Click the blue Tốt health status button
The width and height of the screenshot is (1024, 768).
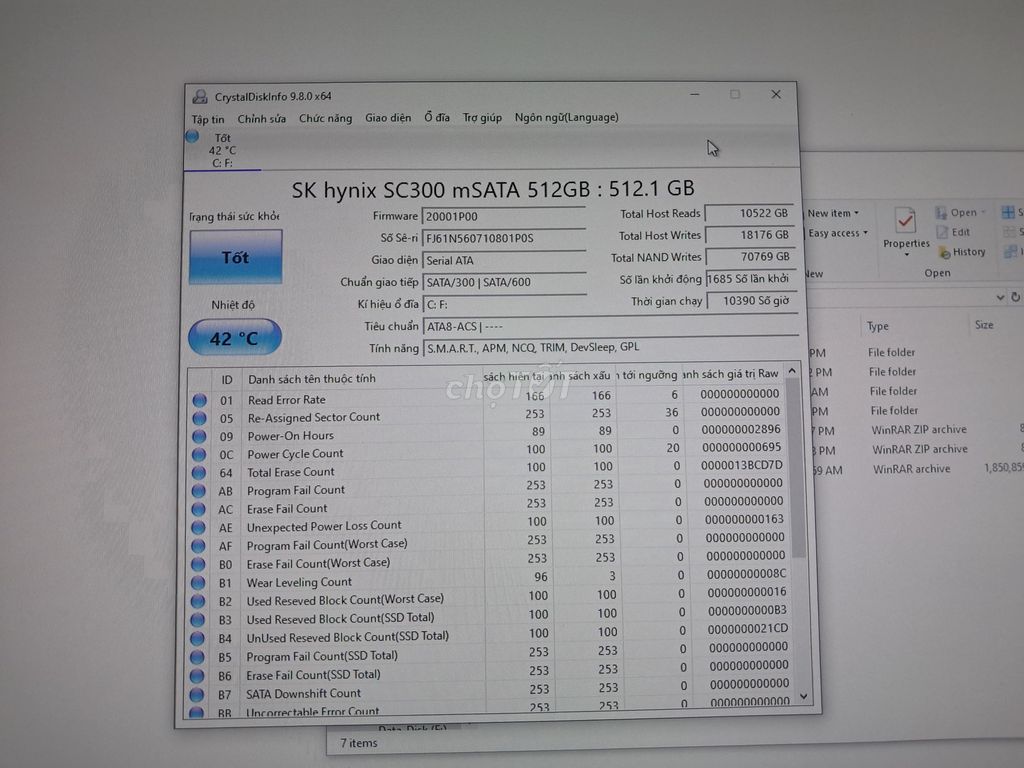235,257
